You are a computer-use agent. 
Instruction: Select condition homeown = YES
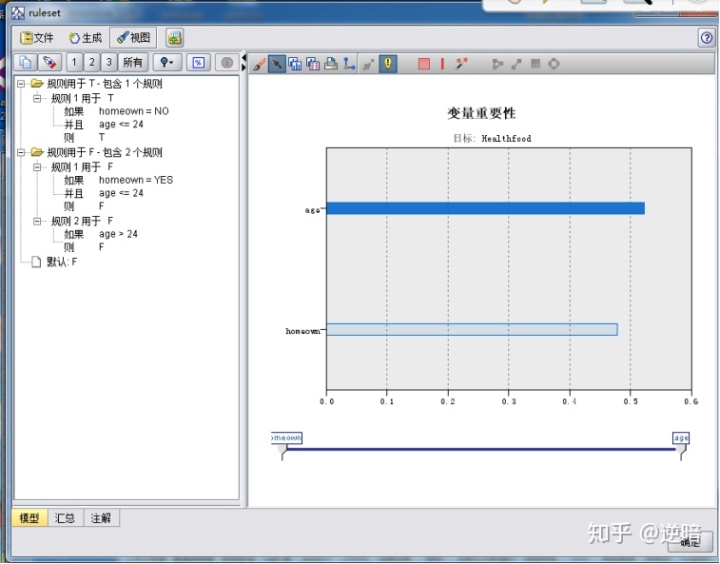(136, 180)
